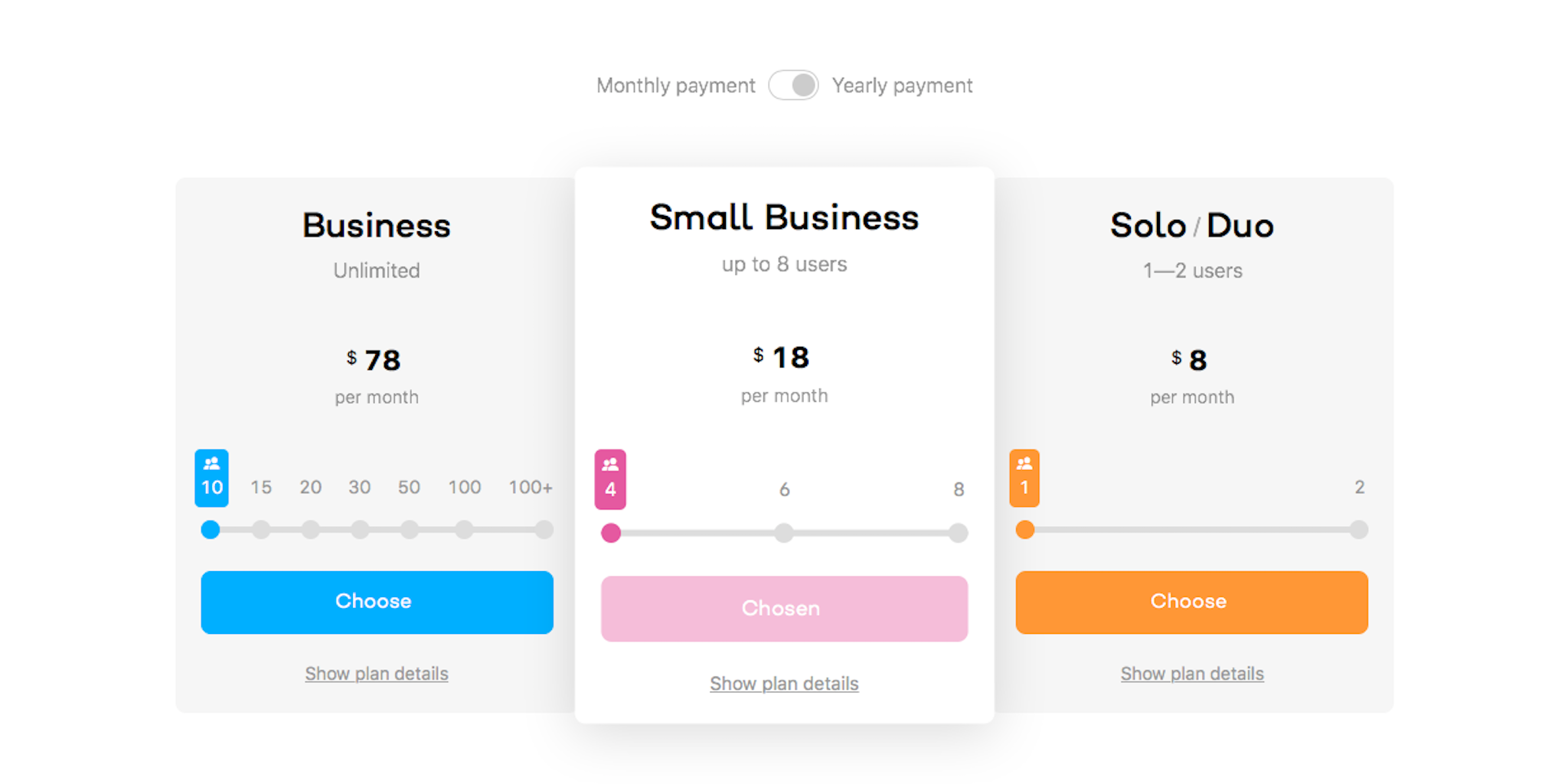The height and width of the screenshot is (784, 1568).
Task: Click the pink 4-users badge icon
Action: [x=610, y=479]
